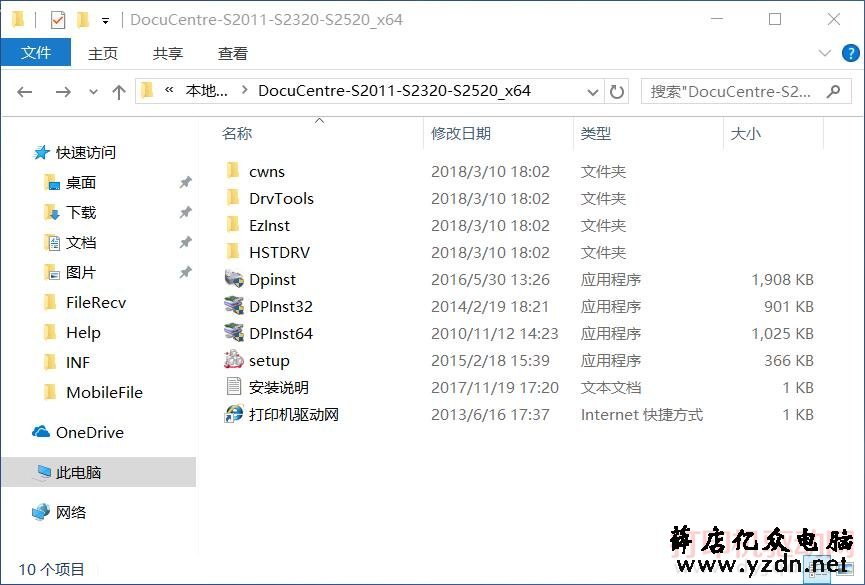Viewport: 865px width, 585px height.
Task: Click the OneDrive cloud icon
Action: point(41,432)
